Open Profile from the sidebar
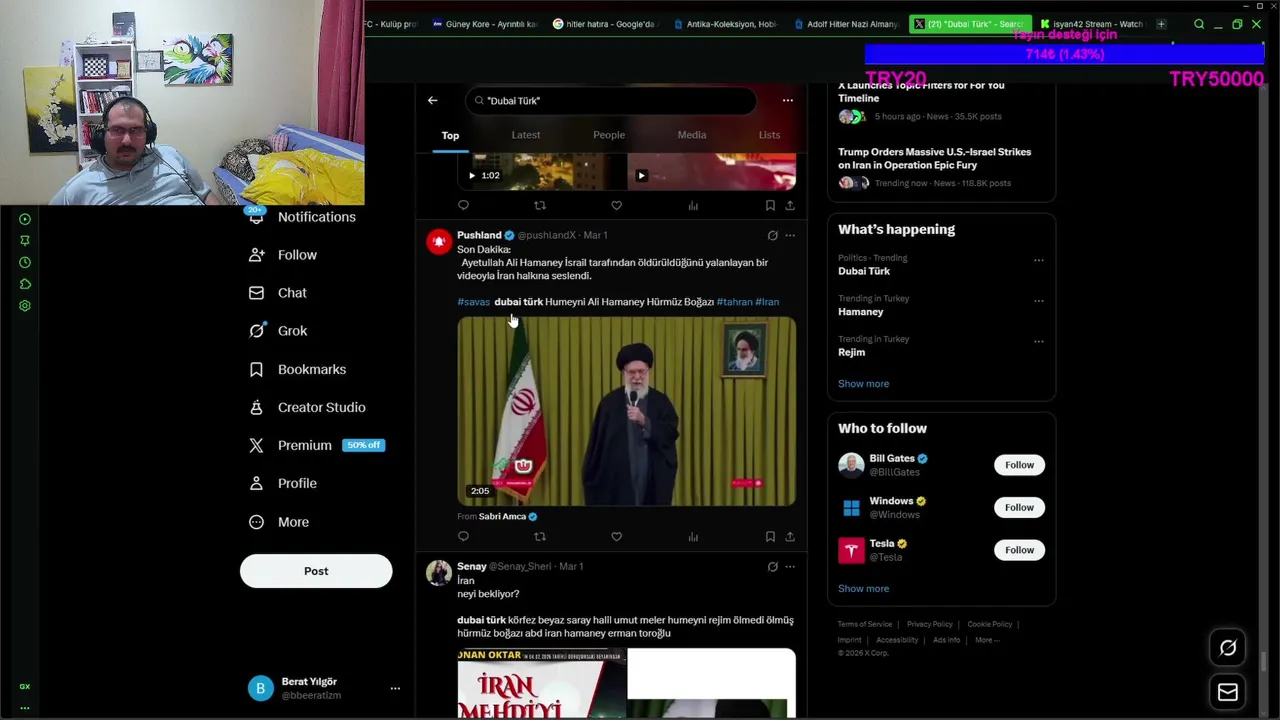Image resolution: width=1280 pixels, height=720 pixels. 283,483
